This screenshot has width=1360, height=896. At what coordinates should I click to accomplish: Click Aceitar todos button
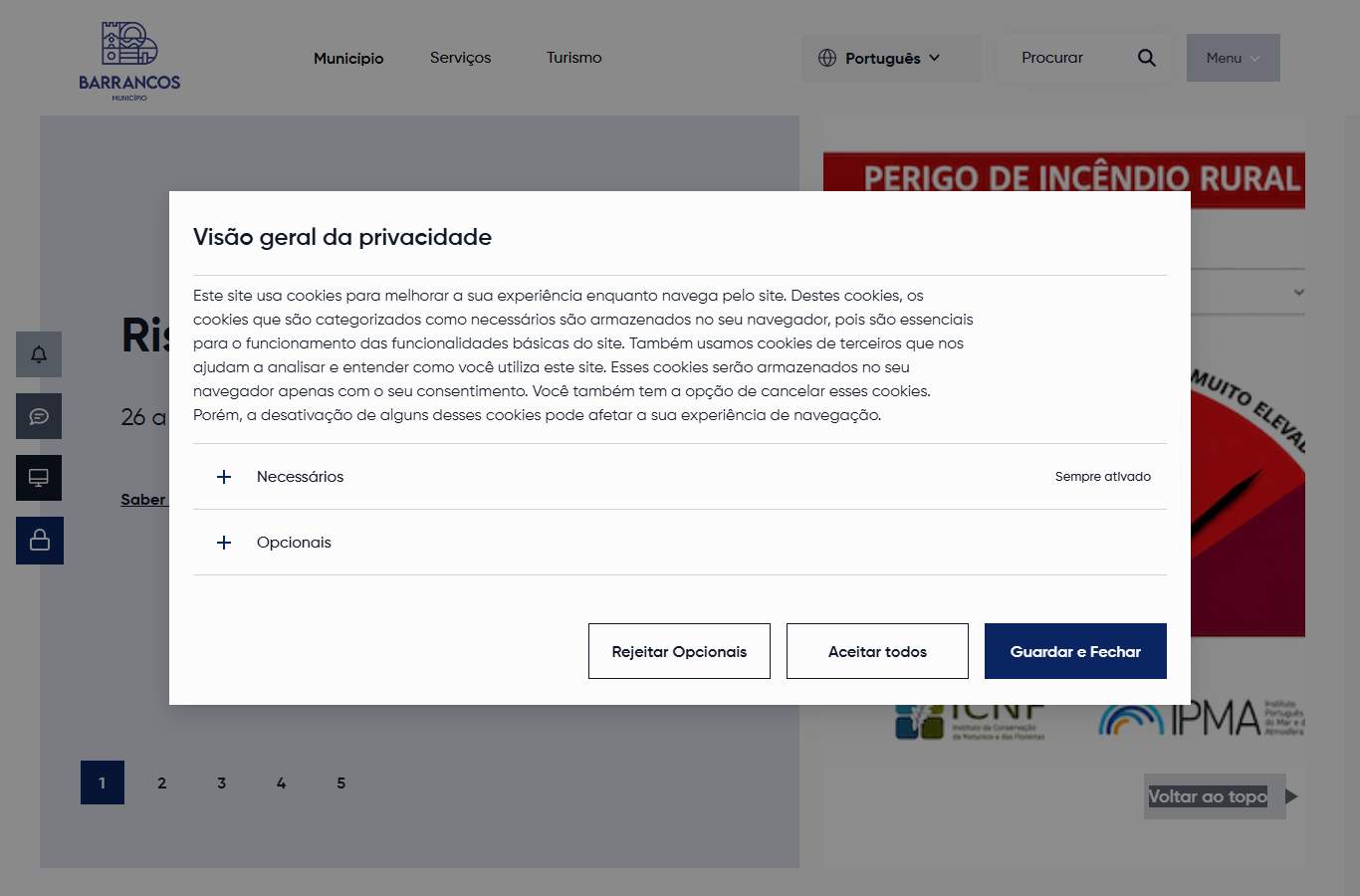pyautogui.click(x=877, y=651)
